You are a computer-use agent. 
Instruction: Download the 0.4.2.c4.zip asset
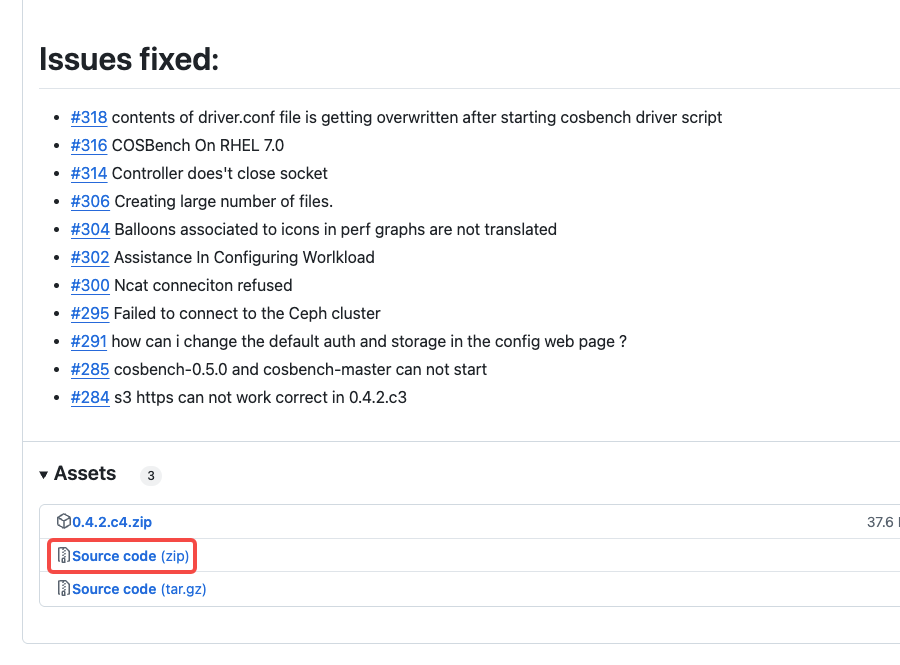point(112,522)
